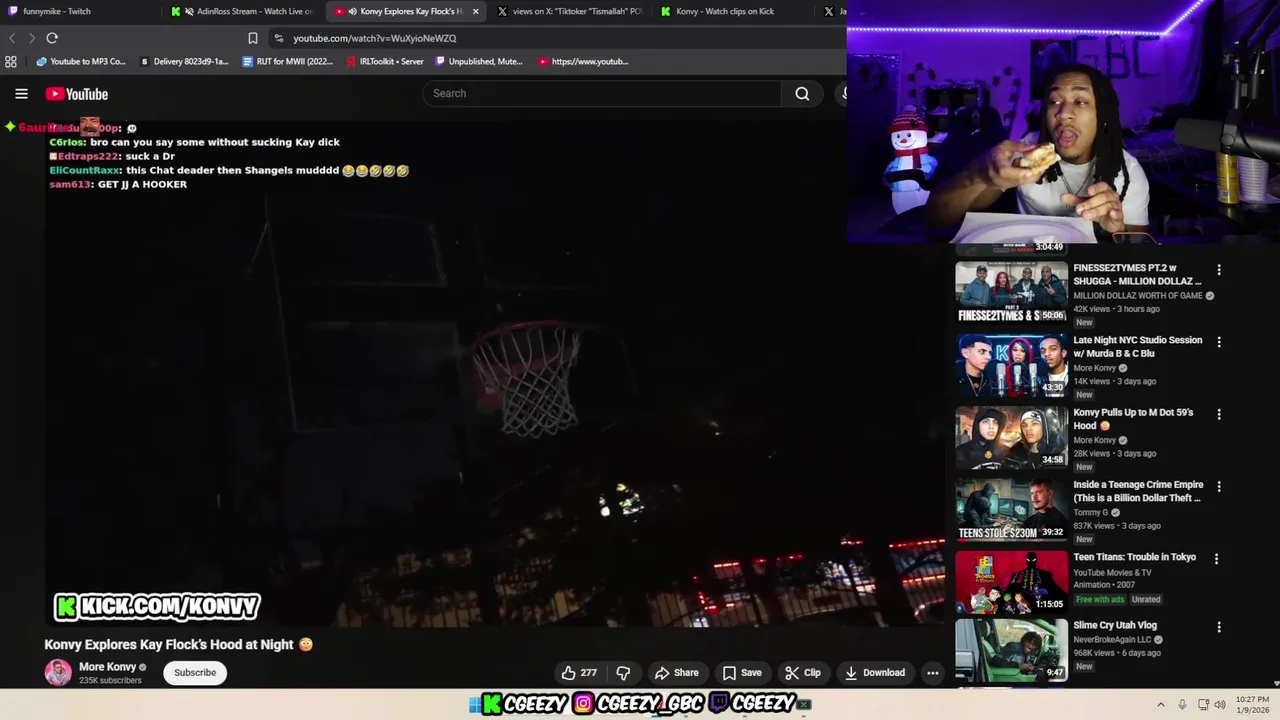Open Konvy Pulls Up to M Dot 59's Hood title
The width and height of the screenshot is (1280, 720).
pyautogui.click(x=1133, y=419)
